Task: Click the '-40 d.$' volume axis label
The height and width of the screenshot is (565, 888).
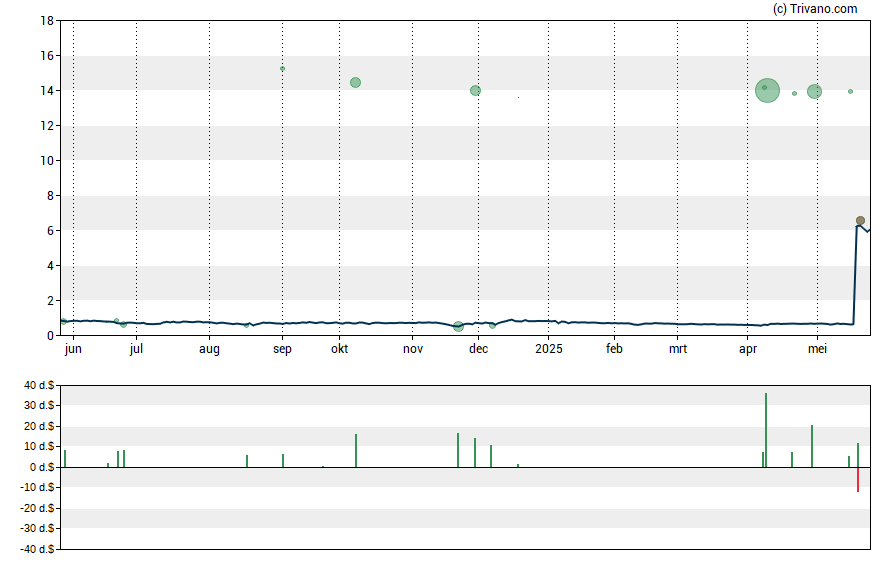Action: [x=37, y=549]
